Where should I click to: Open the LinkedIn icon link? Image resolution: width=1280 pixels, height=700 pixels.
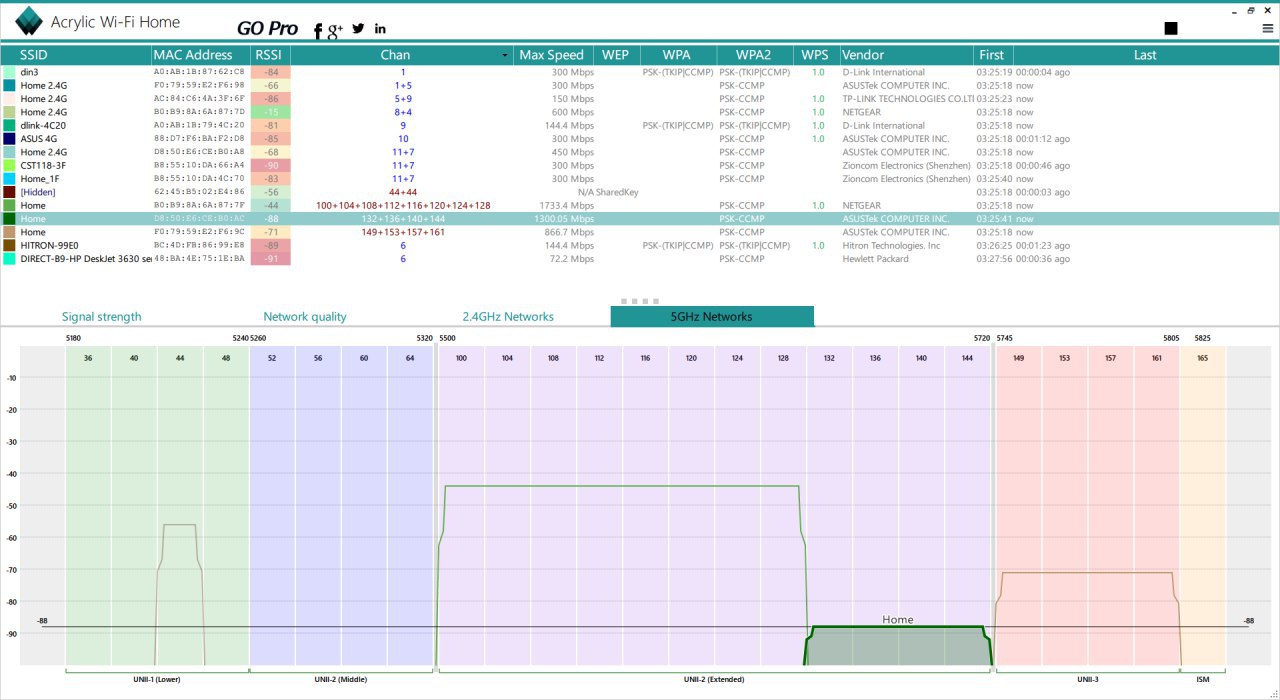click(x=380, y=29)
